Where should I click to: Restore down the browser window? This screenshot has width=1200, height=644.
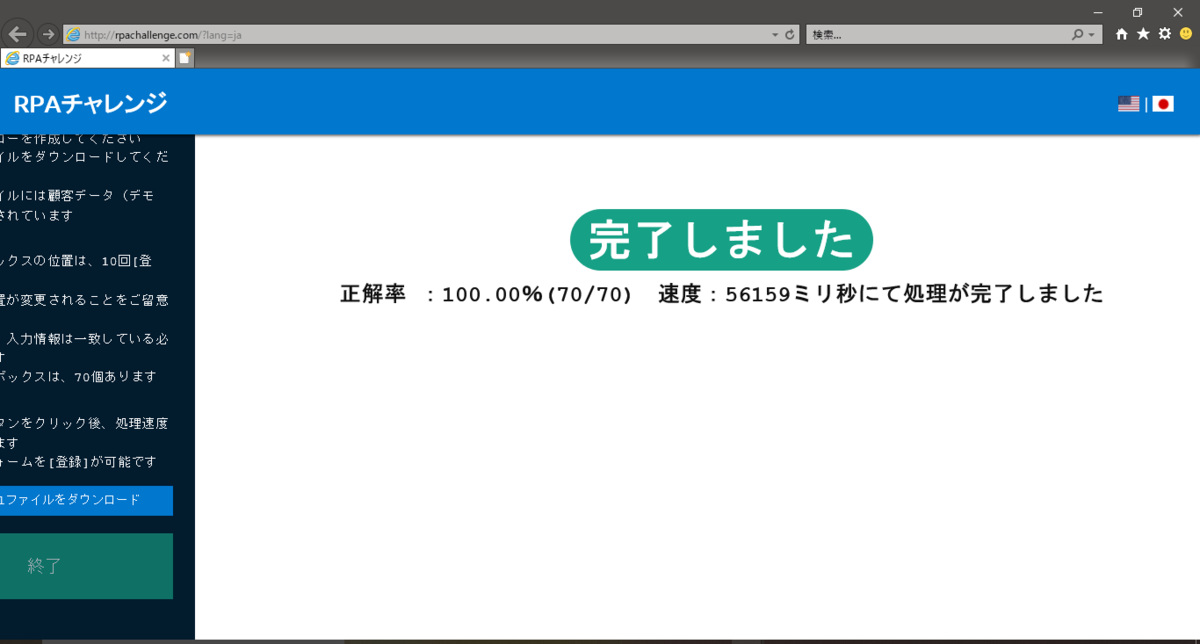click(1137, 12)
